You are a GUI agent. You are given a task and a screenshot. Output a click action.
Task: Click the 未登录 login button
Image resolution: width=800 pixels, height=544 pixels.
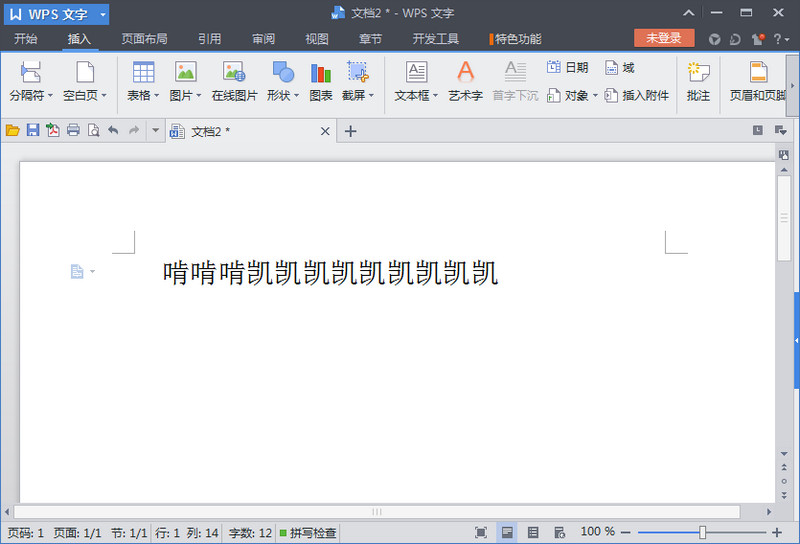[x=664, y=38]
